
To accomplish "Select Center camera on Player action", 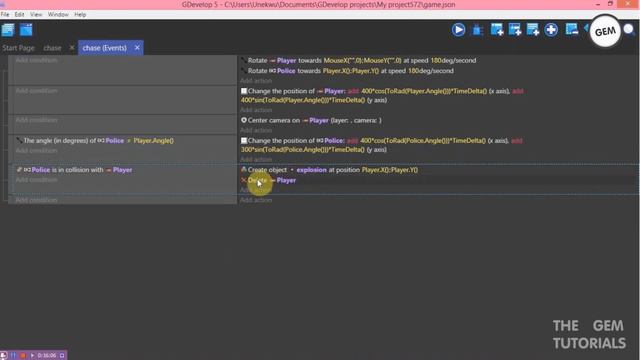I will [x=311, y=120].
